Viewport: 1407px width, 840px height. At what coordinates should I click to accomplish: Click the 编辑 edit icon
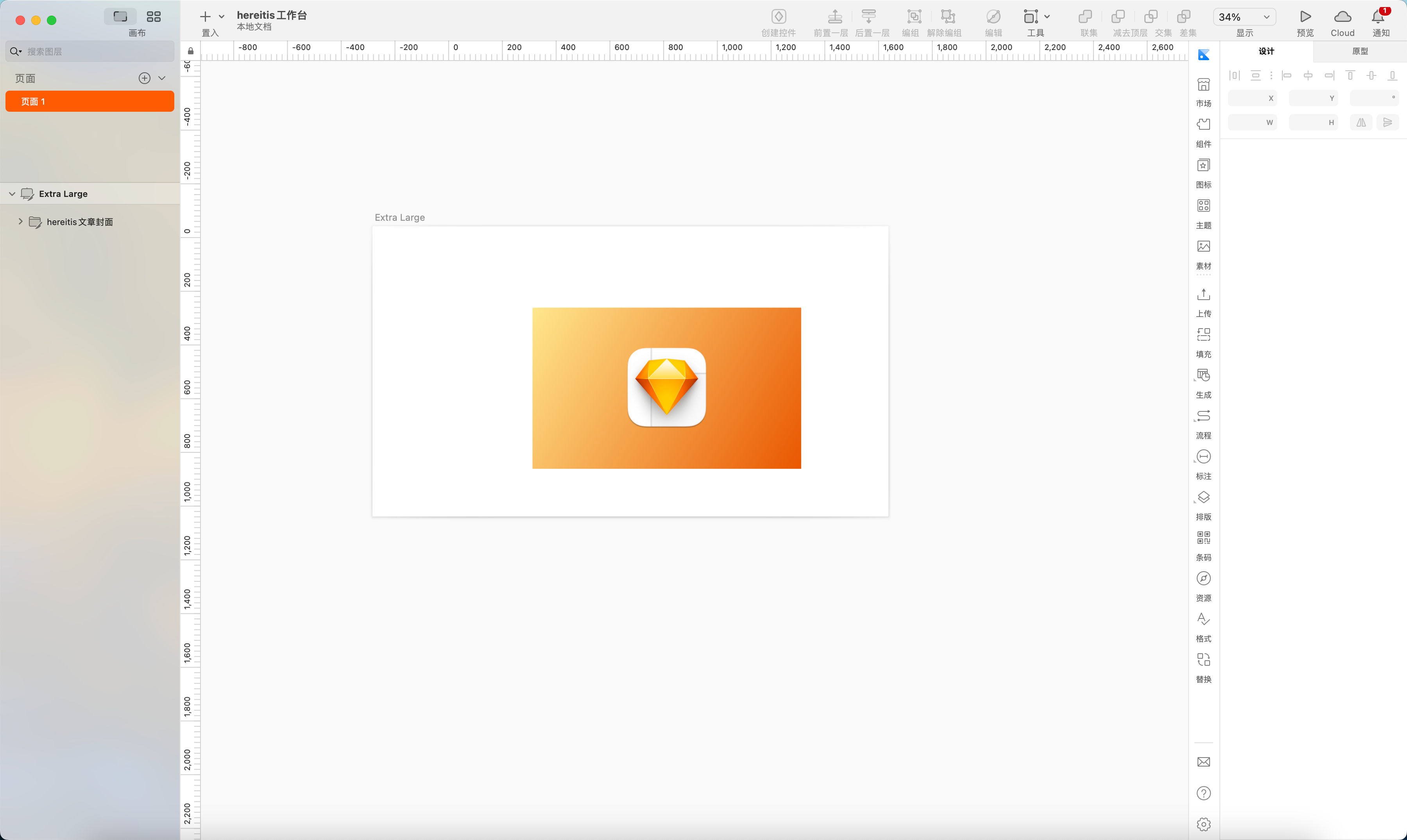point(993,17)
